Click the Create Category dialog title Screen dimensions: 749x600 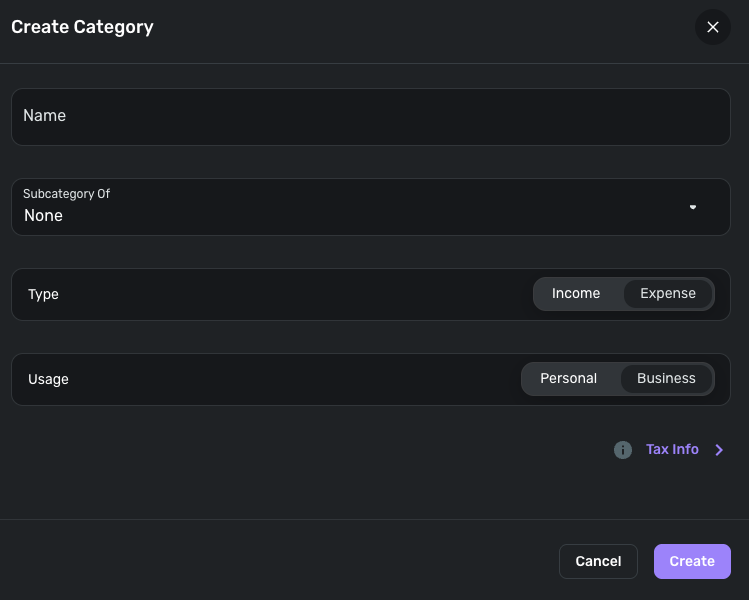pyautogui.click(x=82, y=27)
